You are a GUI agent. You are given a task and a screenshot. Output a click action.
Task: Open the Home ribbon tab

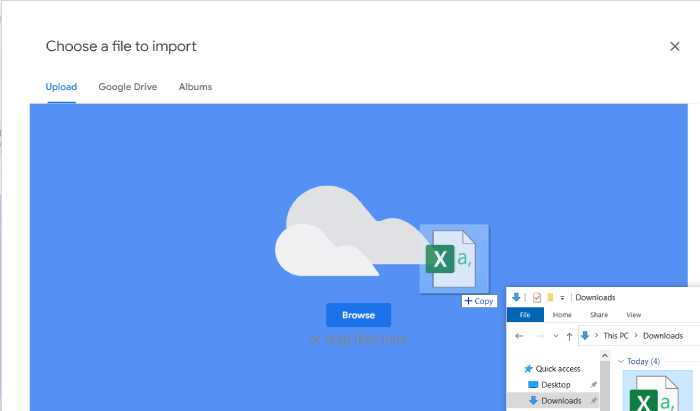[562, 315]
